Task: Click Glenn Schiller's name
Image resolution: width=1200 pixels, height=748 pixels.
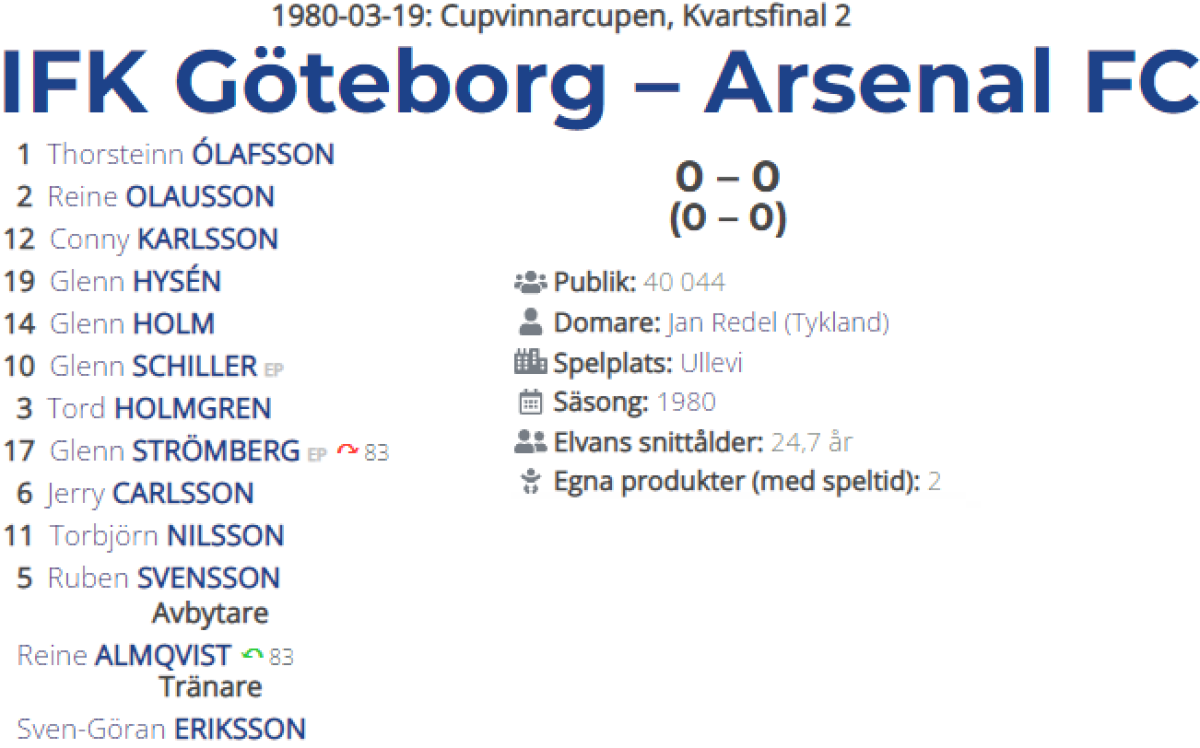Action: (x=153, y=367)
